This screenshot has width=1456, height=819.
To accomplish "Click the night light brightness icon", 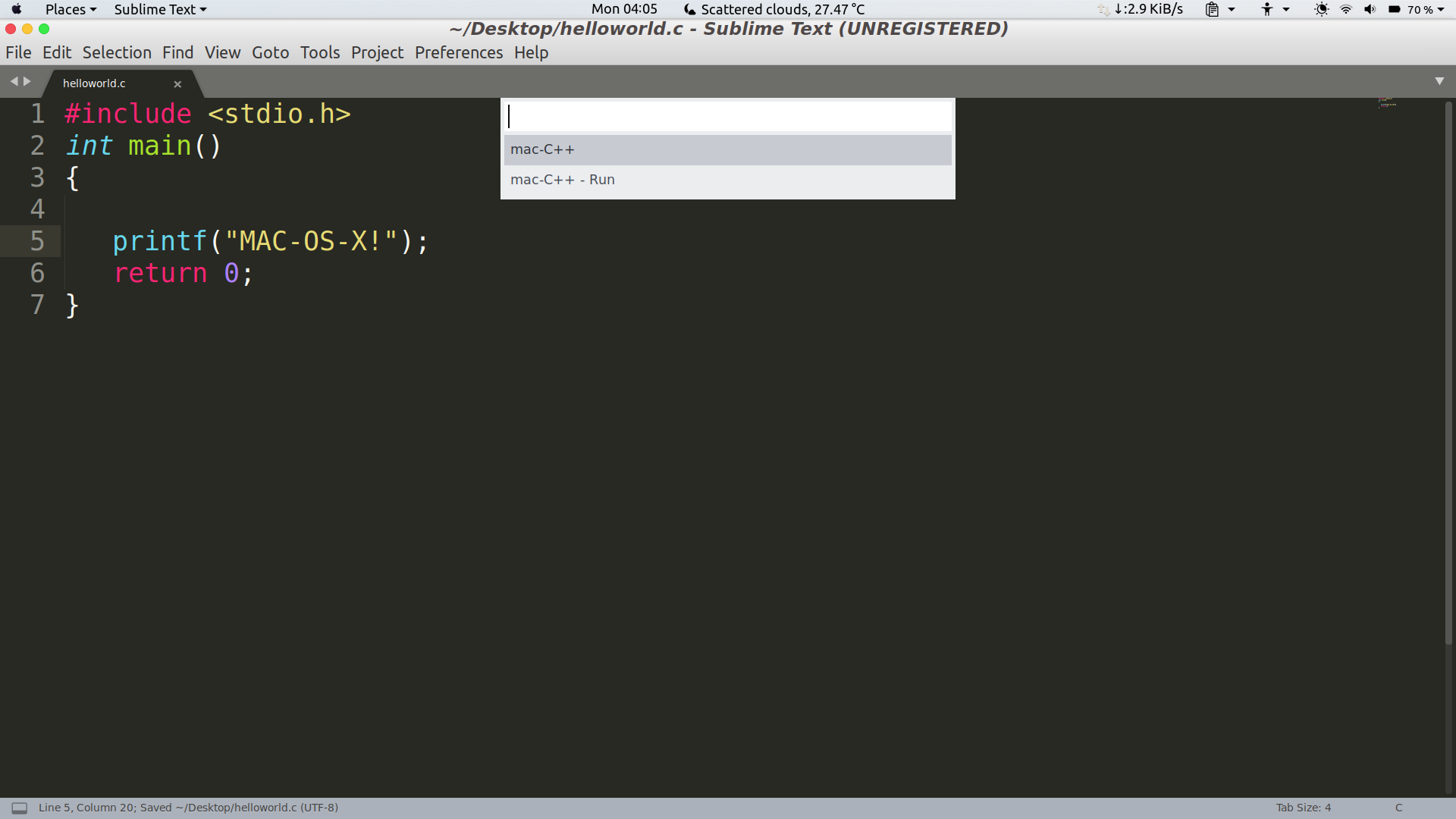I will (x=1321, y=9).
